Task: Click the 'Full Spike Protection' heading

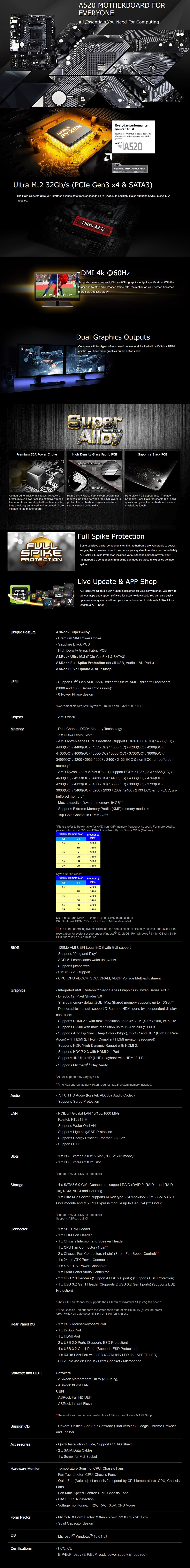Action: pos(111,536)
